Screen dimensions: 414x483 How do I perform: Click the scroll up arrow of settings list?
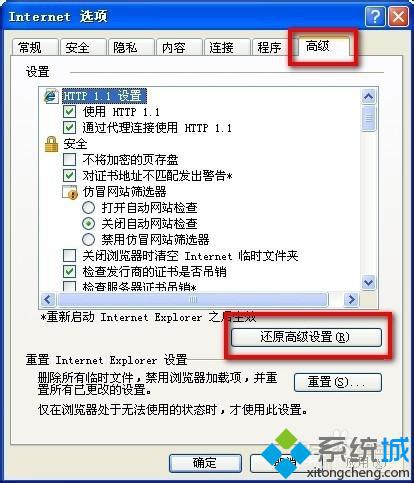369,97
